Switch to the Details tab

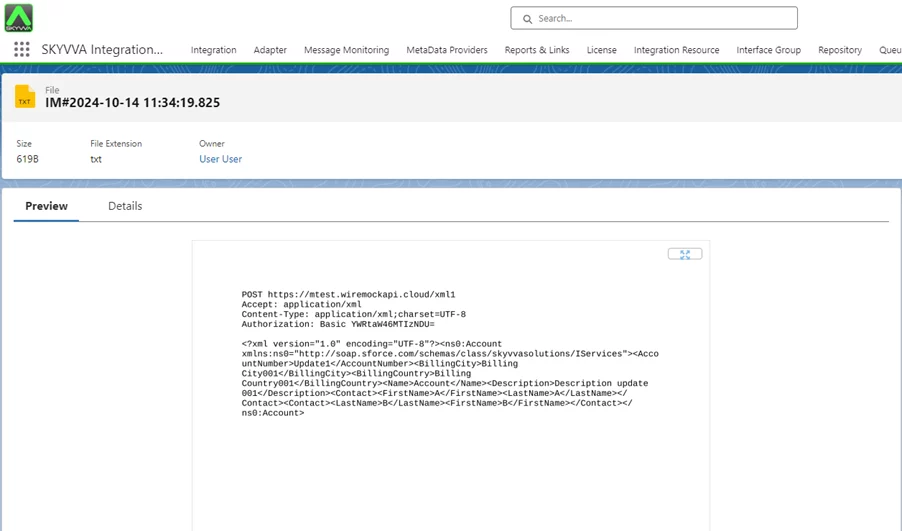pos(125,206)
